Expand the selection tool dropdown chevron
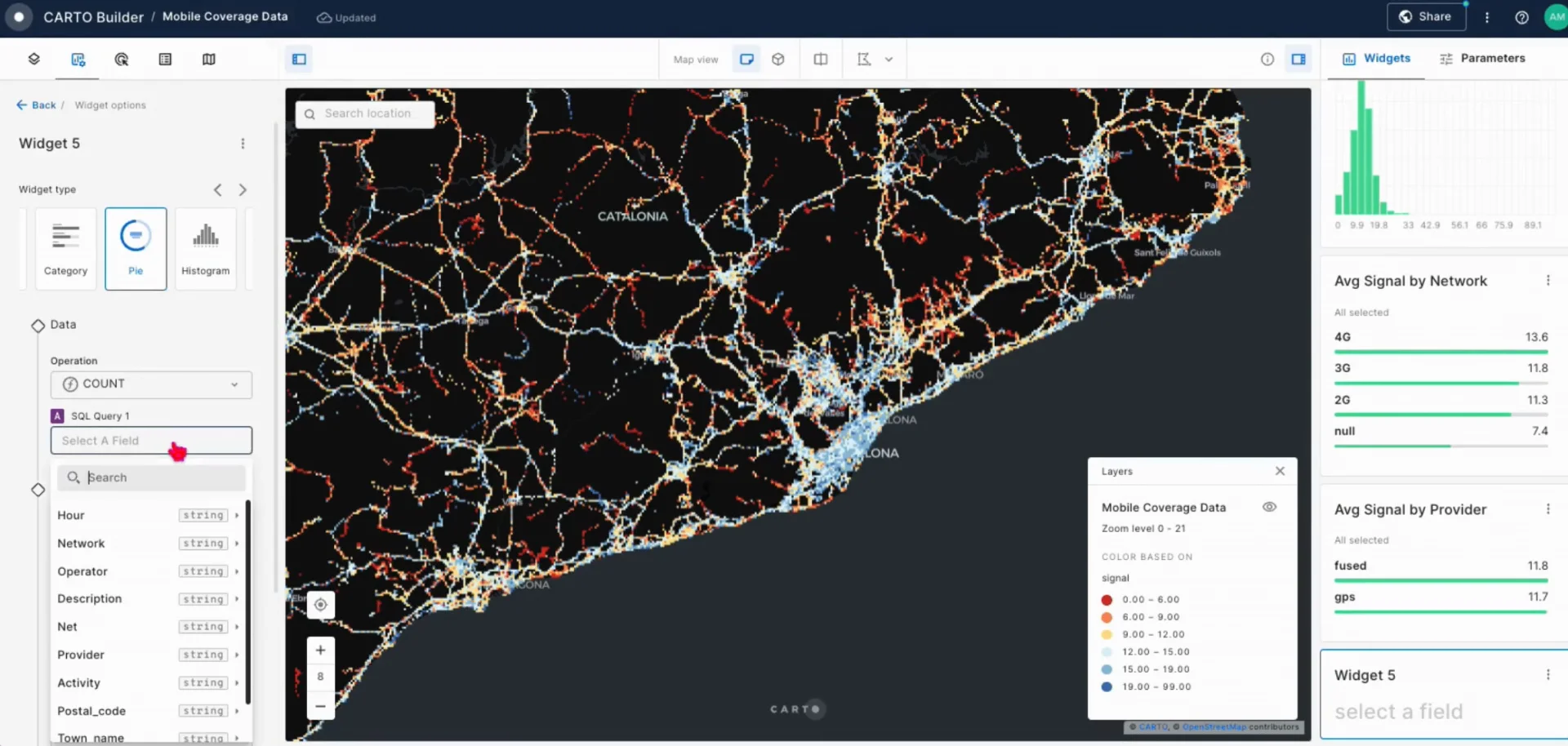The image size is (1568, 746). (889, 59)
